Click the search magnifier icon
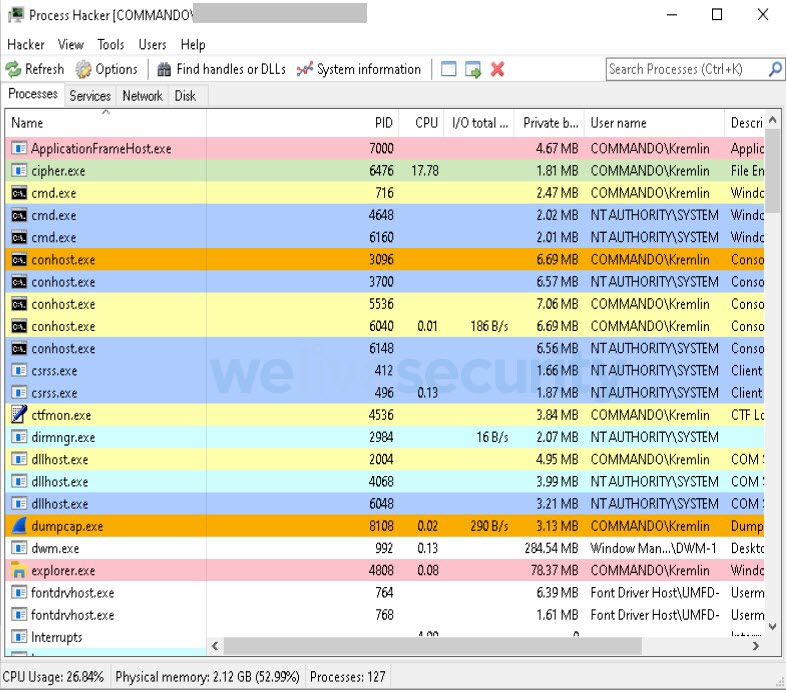This screenshot has width=786, height=691. [775, 69]
